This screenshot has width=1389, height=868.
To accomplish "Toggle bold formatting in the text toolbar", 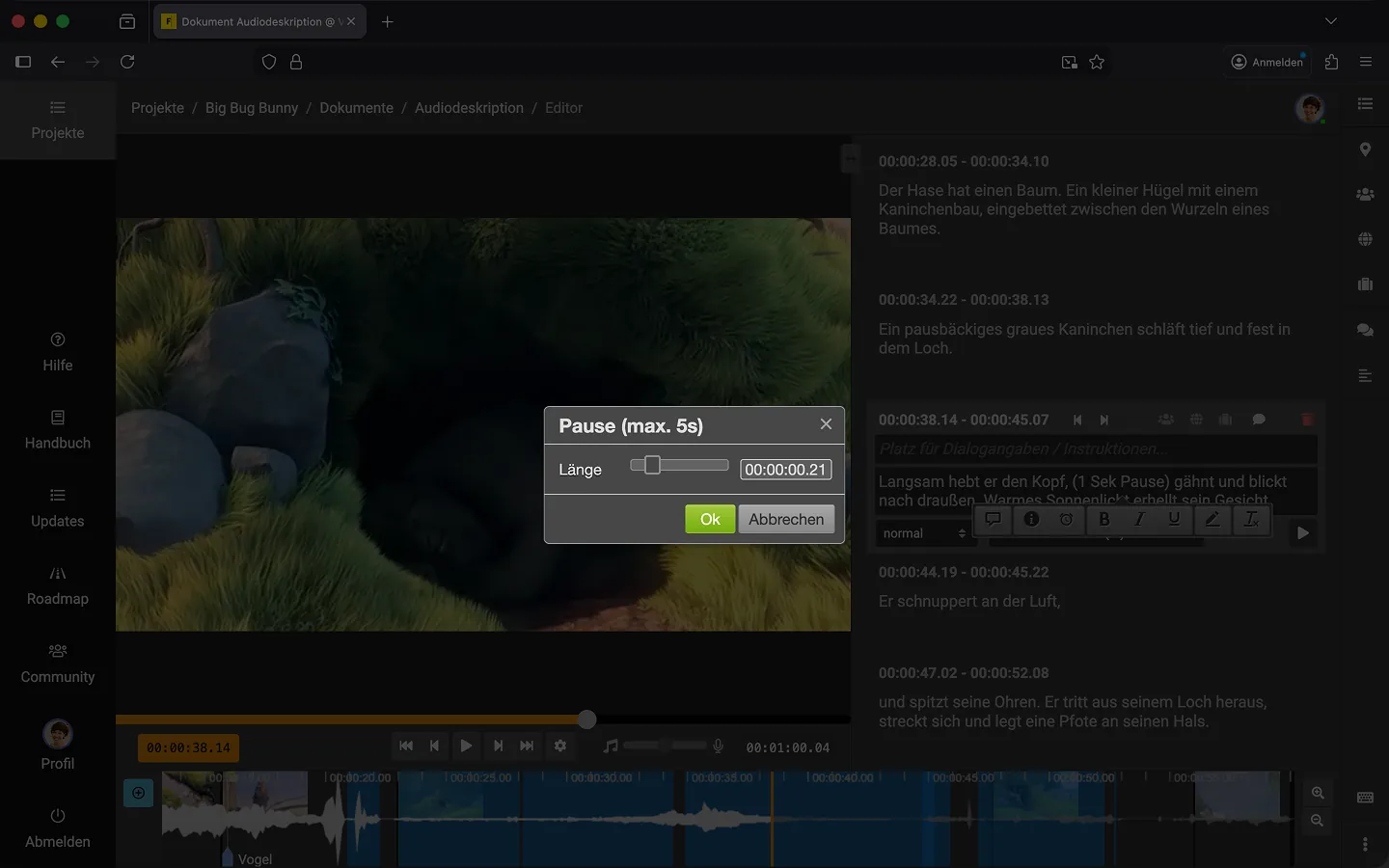I will (1104, 519).
